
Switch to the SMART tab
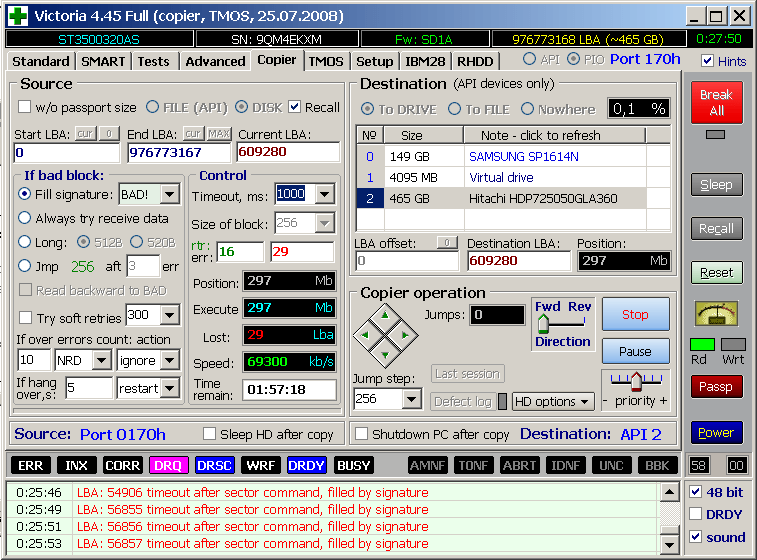tap(103, 61)
